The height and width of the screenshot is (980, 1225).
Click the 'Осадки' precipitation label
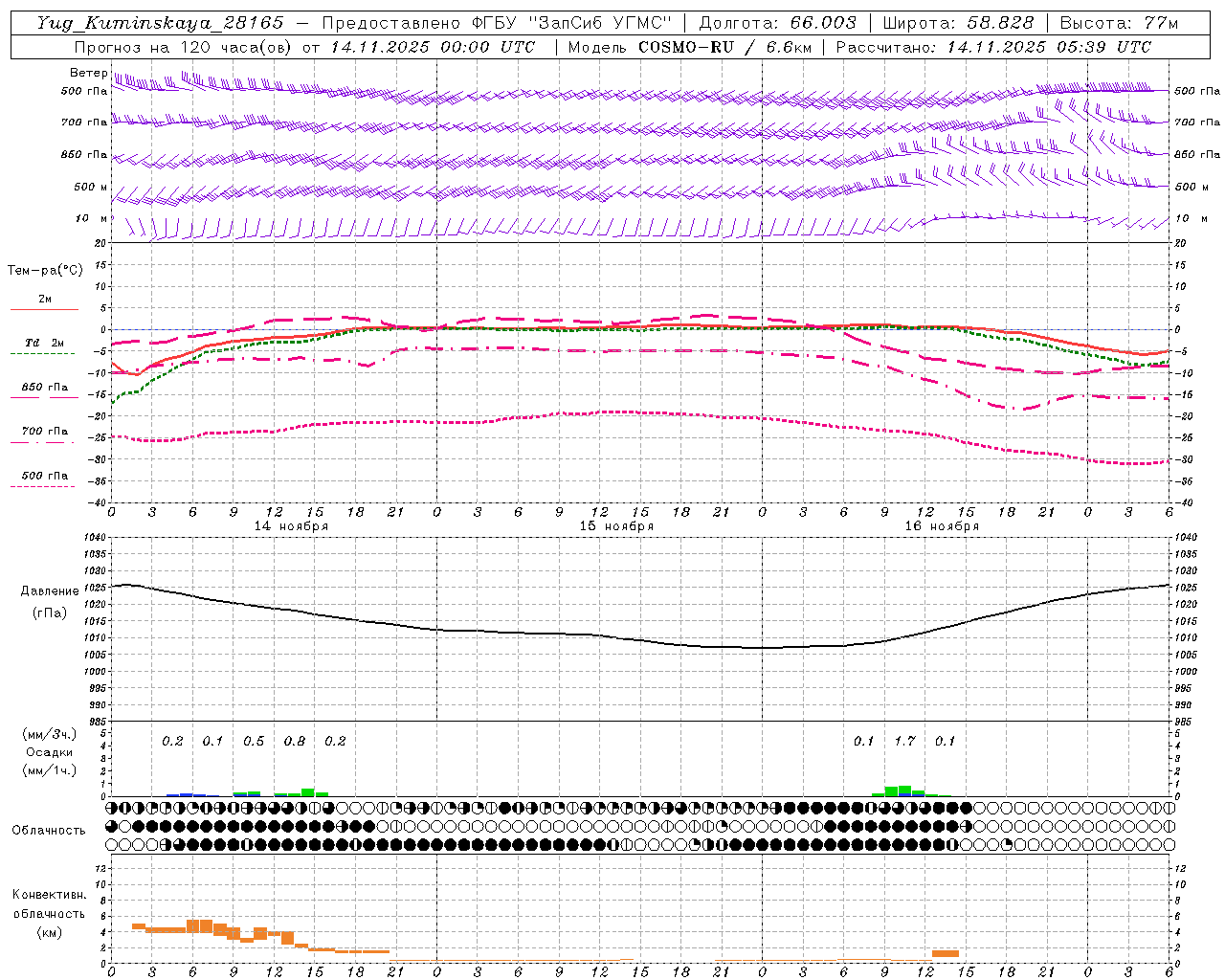click(x=49, y=752)
